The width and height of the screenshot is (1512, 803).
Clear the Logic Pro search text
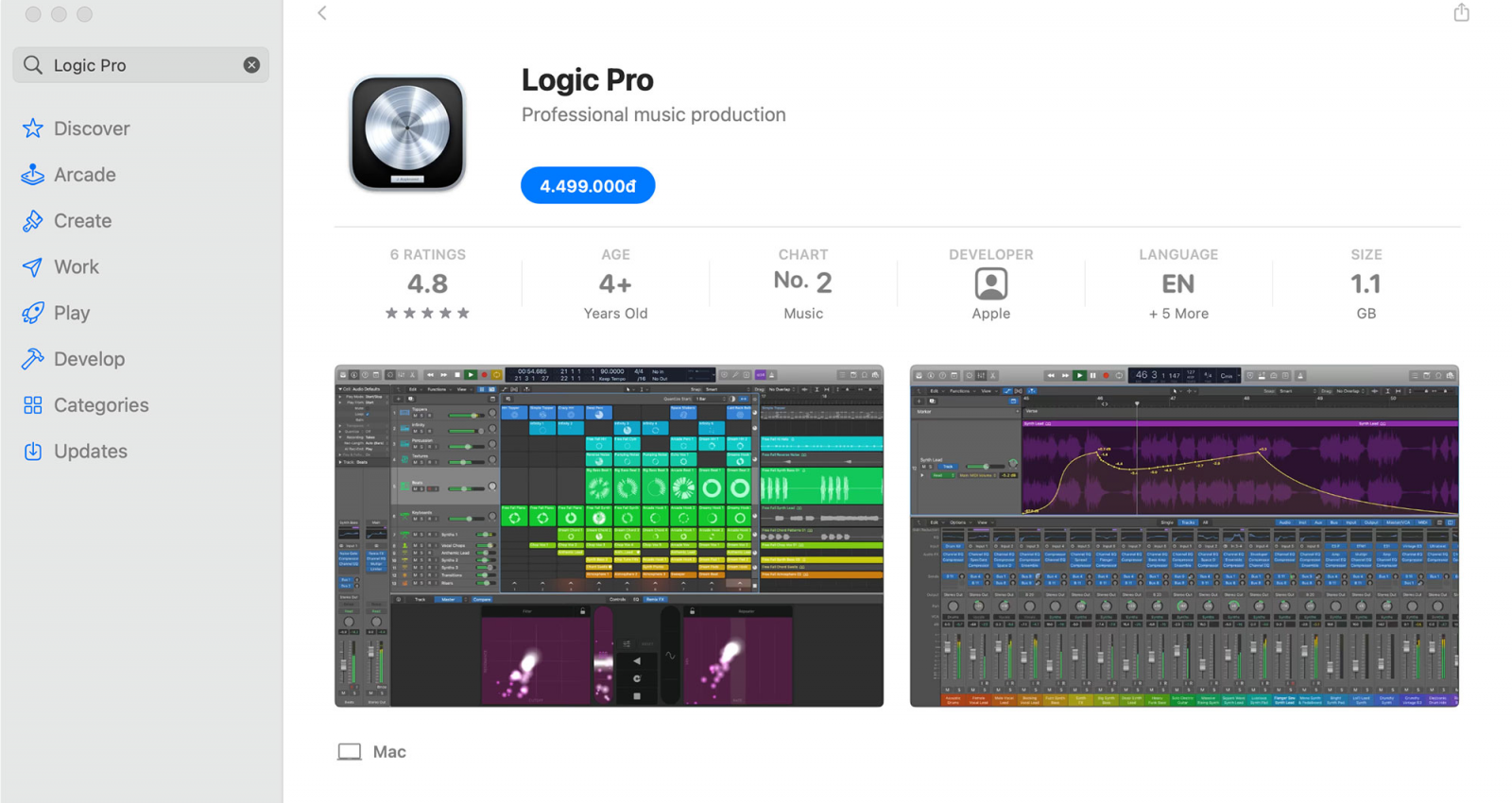click(251, 65)
